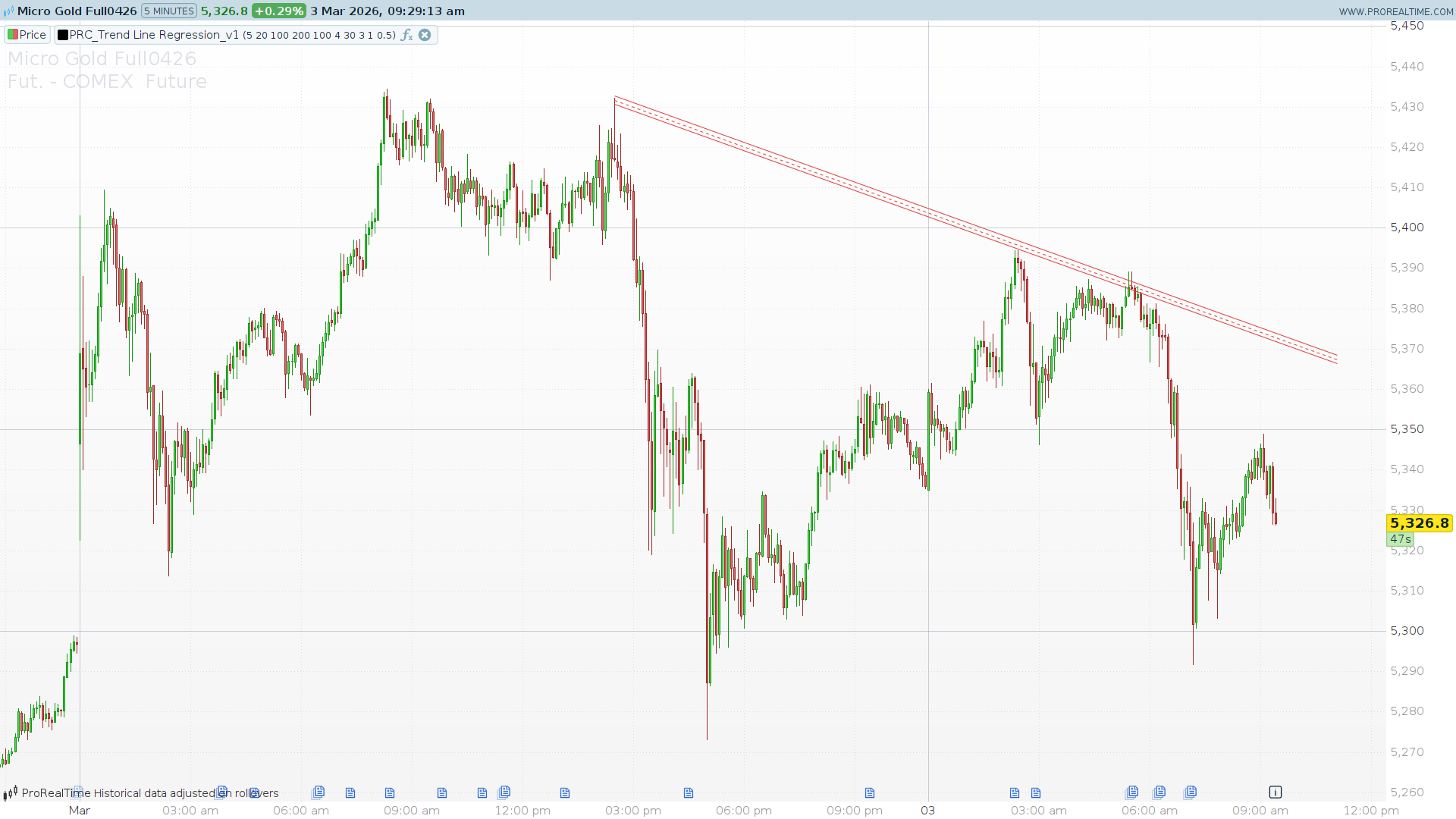
Task: Click the chart candlestick icon beside Micro Gold title
Action: pyautogui.click(x=8, y=11)
